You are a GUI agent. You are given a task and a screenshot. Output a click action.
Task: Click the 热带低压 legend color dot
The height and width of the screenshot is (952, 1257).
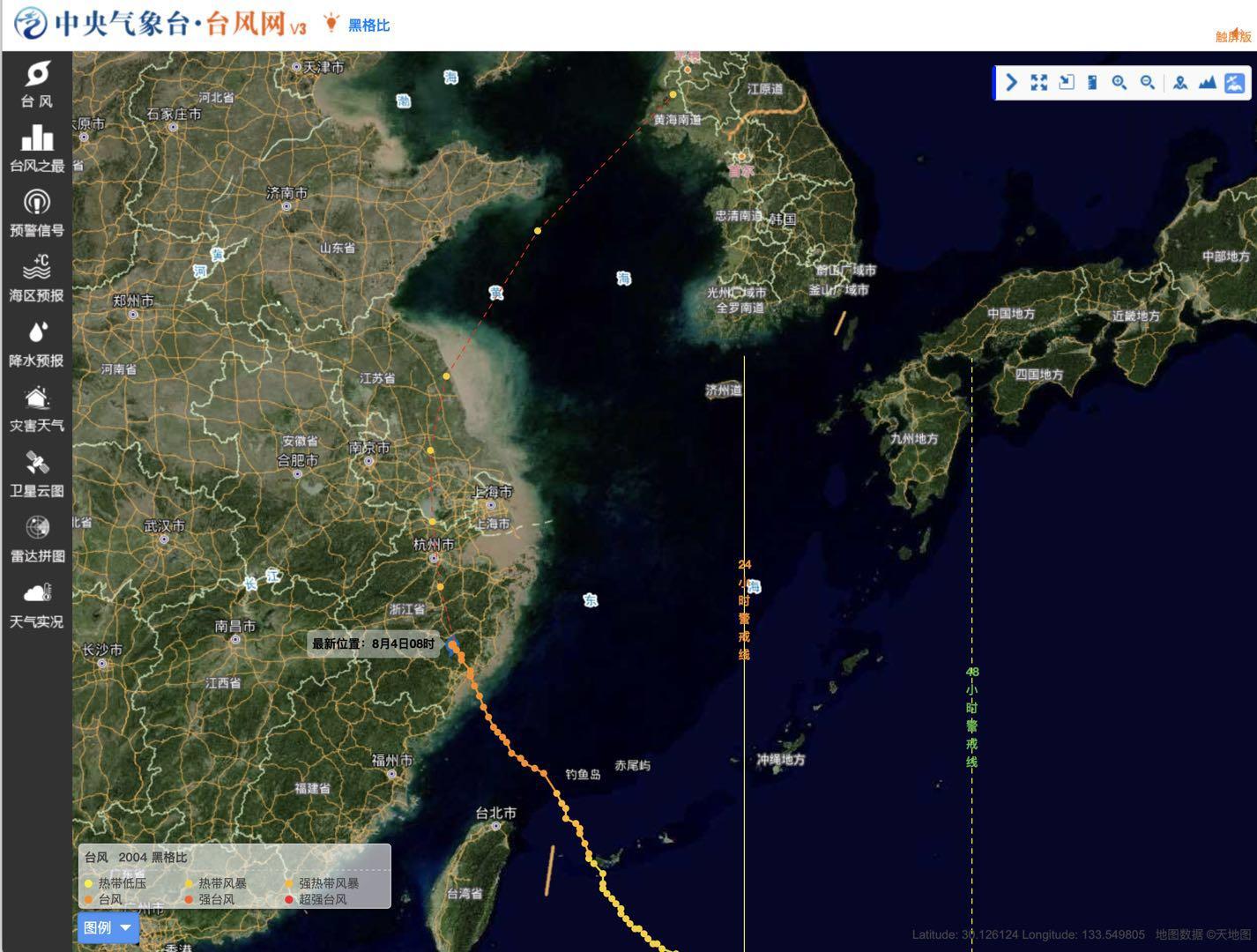(88, 884)
